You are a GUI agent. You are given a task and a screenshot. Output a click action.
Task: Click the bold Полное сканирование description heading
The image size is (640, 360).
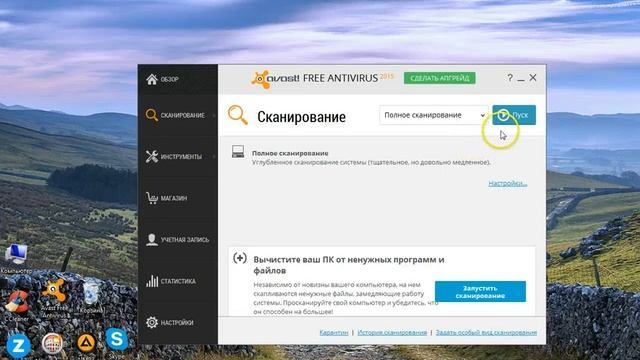pos(290,153)
